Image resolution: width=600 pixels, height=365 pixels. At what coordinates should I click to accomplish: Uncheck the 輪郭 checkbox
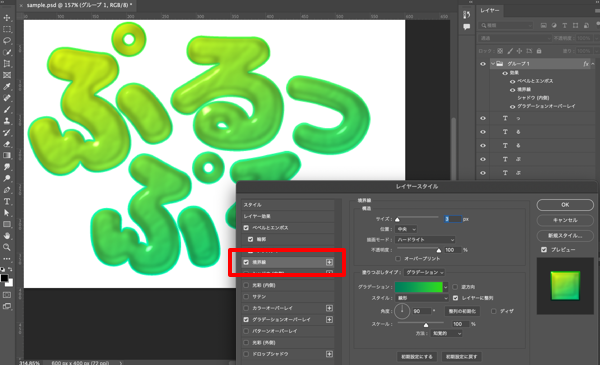250,239
